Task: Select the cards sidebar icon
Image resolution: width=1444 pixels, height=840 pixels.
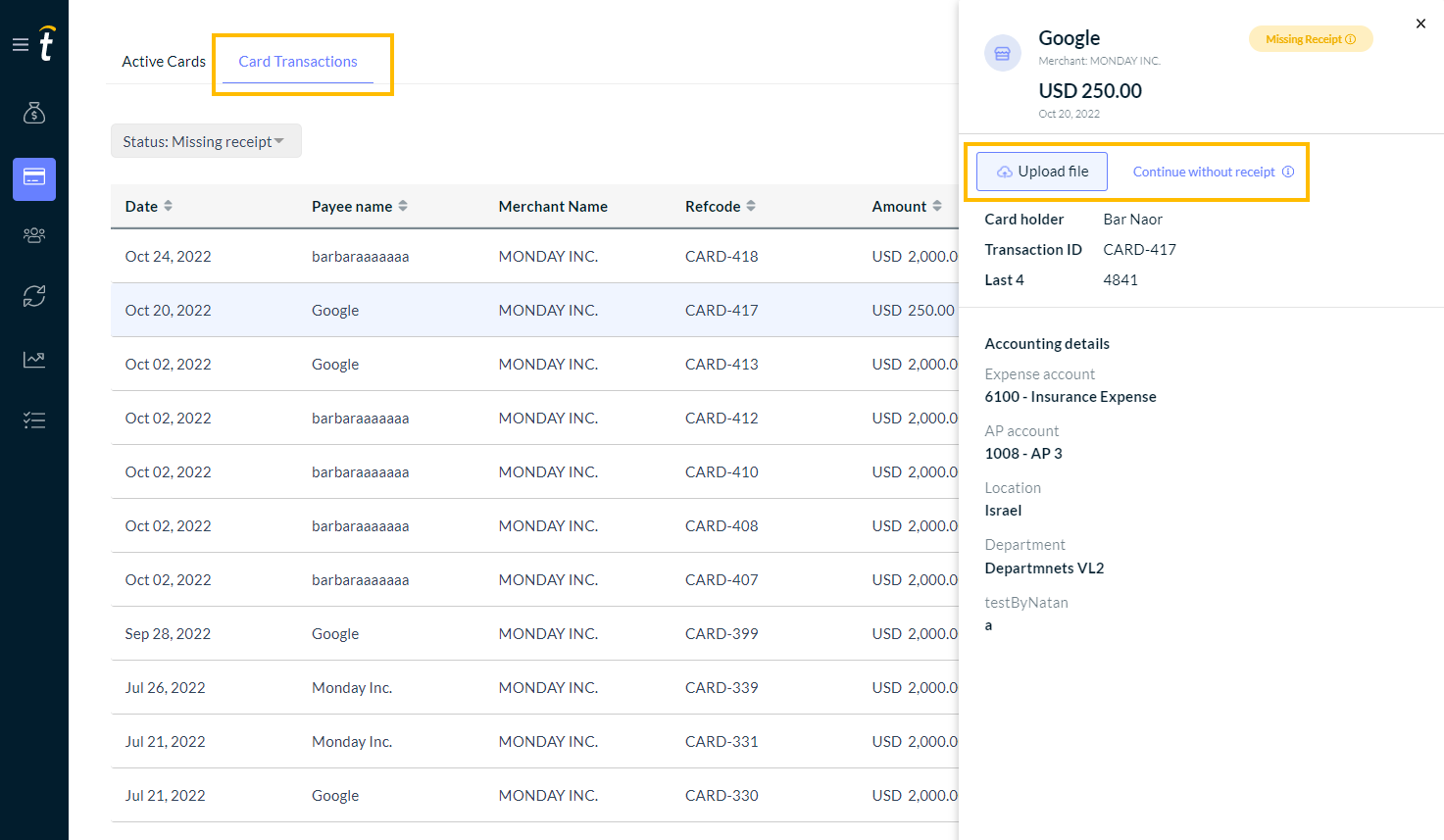Action: pos(34,178)
